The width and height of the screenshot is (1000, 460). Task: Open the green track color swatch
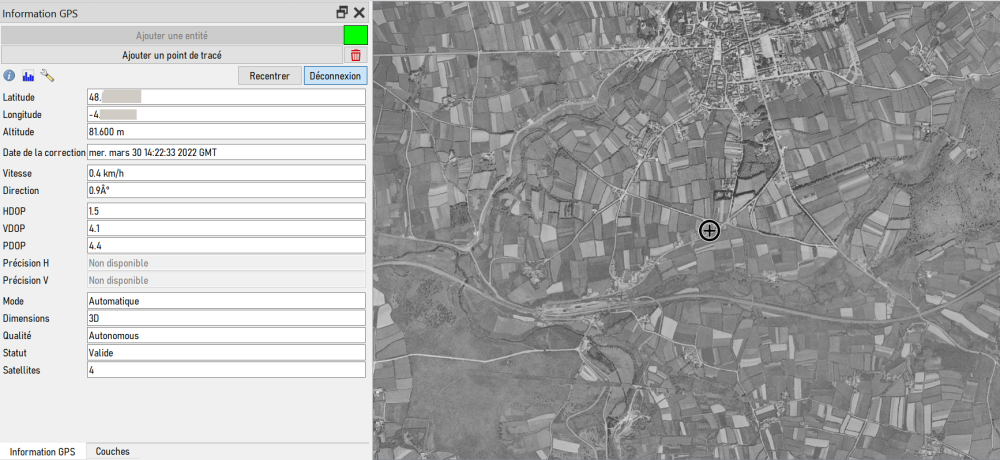pyautogui.click(x=356, y=35)
